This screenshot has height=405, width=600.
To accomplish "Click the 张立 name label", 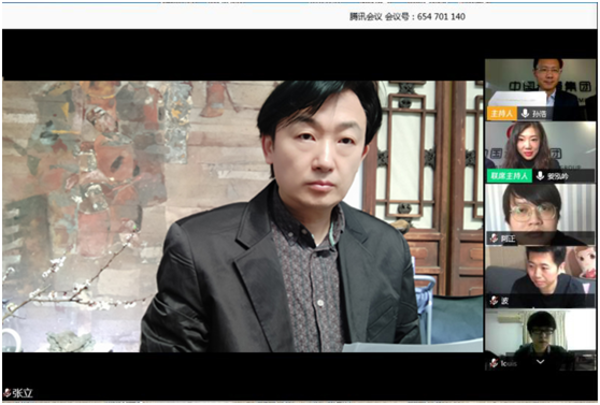I will (x=23, y=394).
